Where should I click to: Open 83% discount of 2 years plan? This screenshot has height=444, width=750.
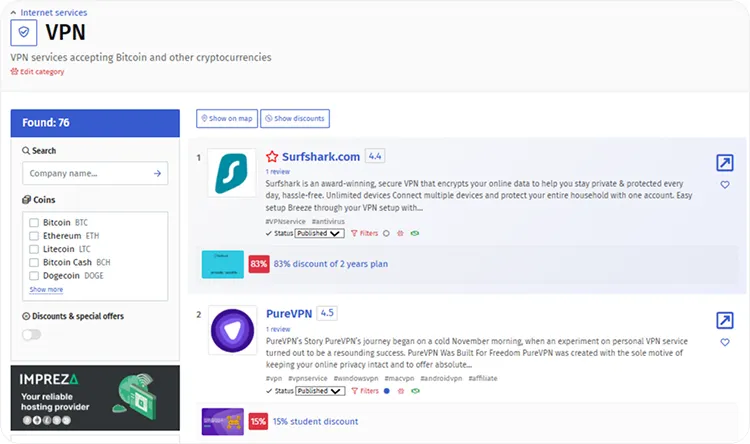point(331,264)
